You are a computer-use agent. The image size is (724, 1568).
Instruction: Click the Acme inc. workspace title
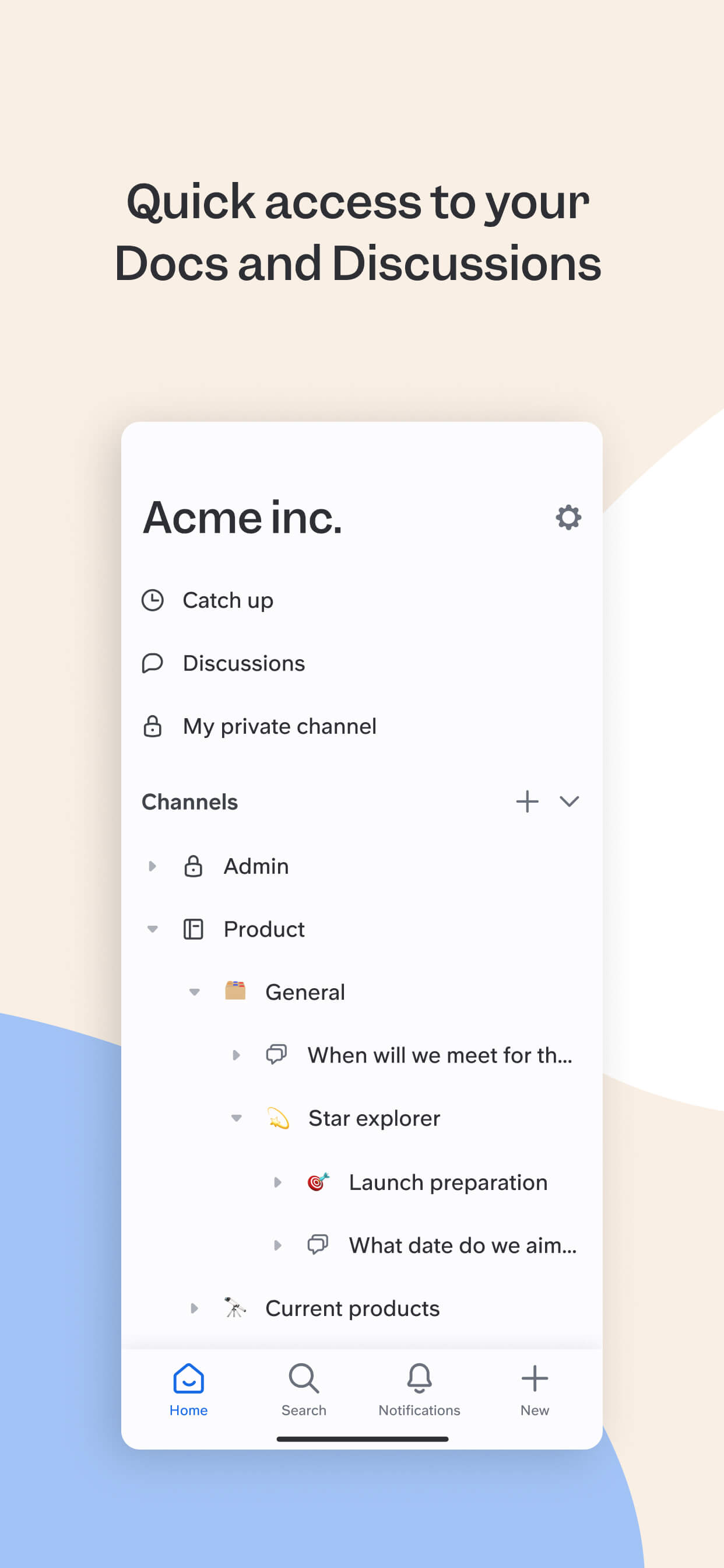(242, 517)
